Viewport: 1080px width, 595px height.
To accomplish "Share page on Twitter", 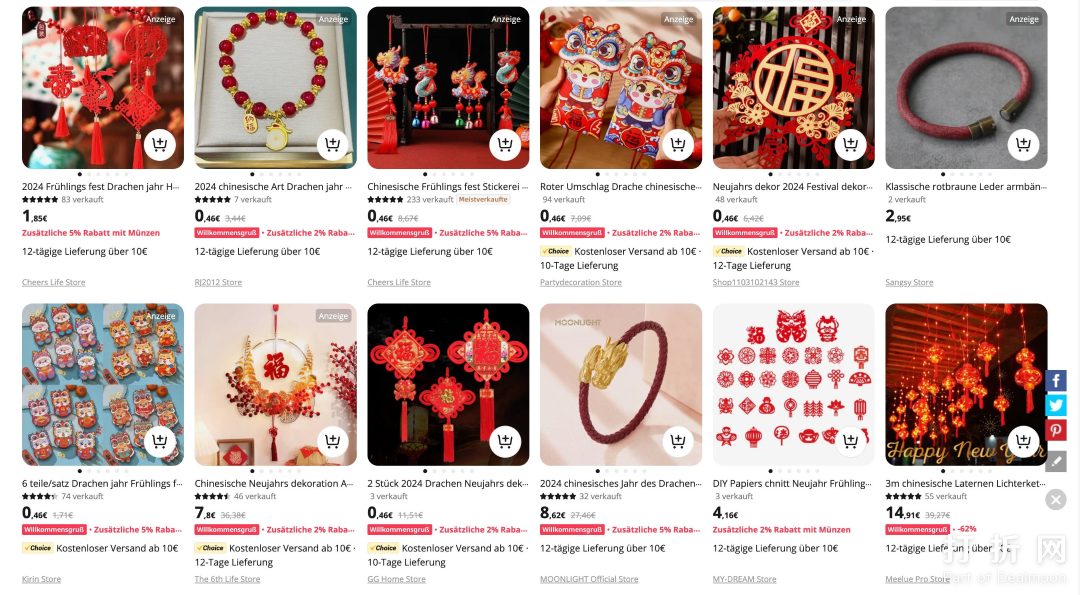I will 1056,406.
